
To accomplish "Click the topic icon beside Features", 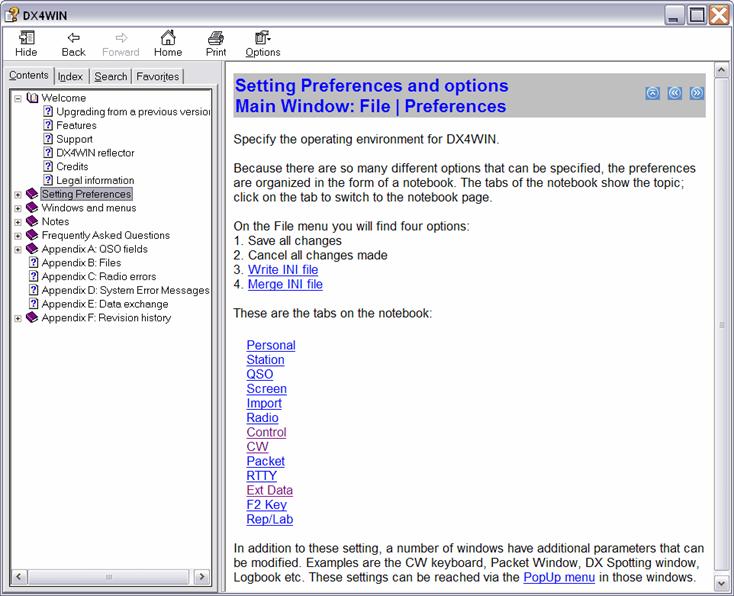I will pos(48,125).
